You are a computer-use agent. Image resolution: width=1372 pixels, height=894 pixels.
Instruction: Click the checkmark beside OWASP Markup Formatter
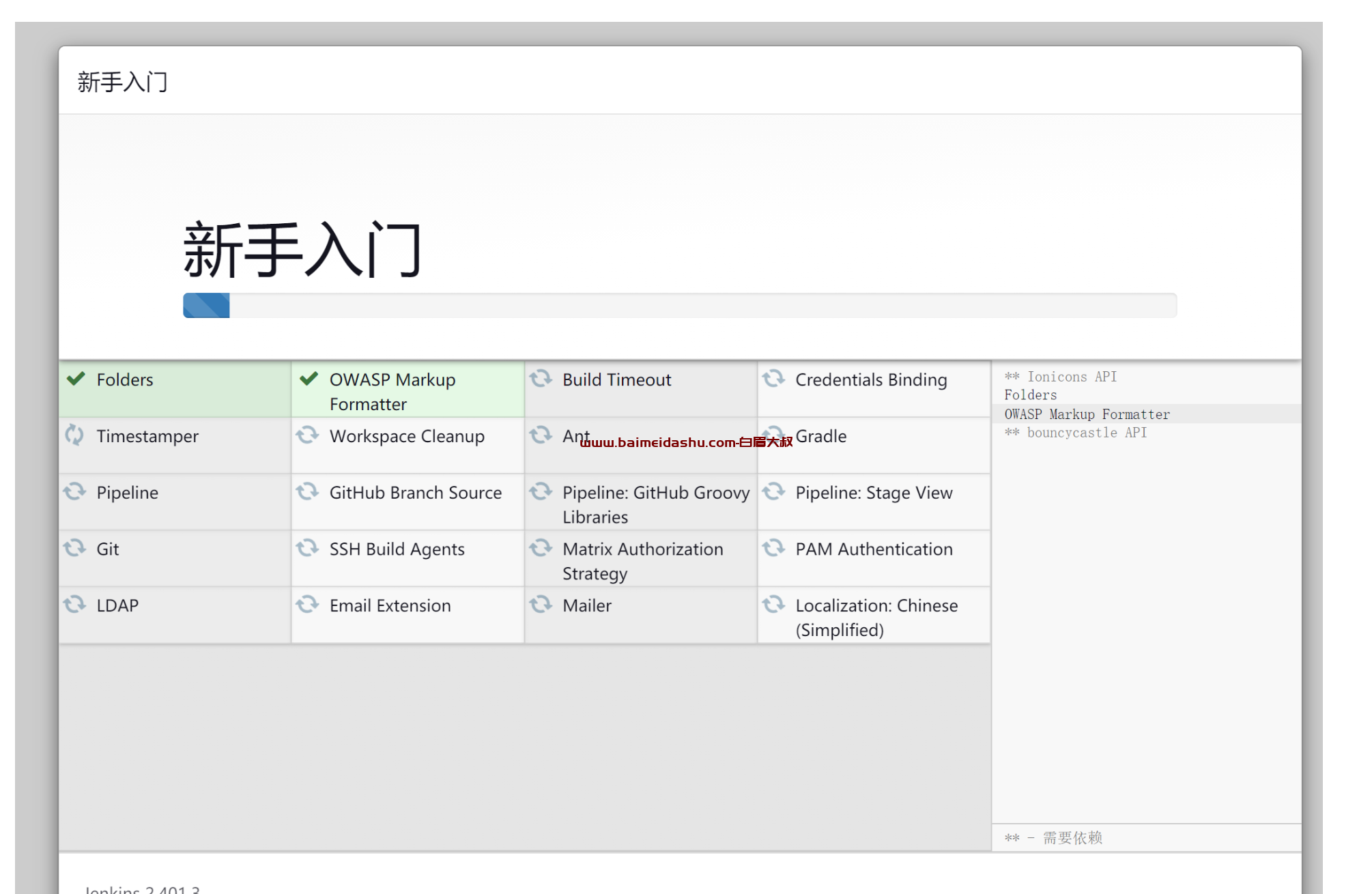[x=309, y=378]
